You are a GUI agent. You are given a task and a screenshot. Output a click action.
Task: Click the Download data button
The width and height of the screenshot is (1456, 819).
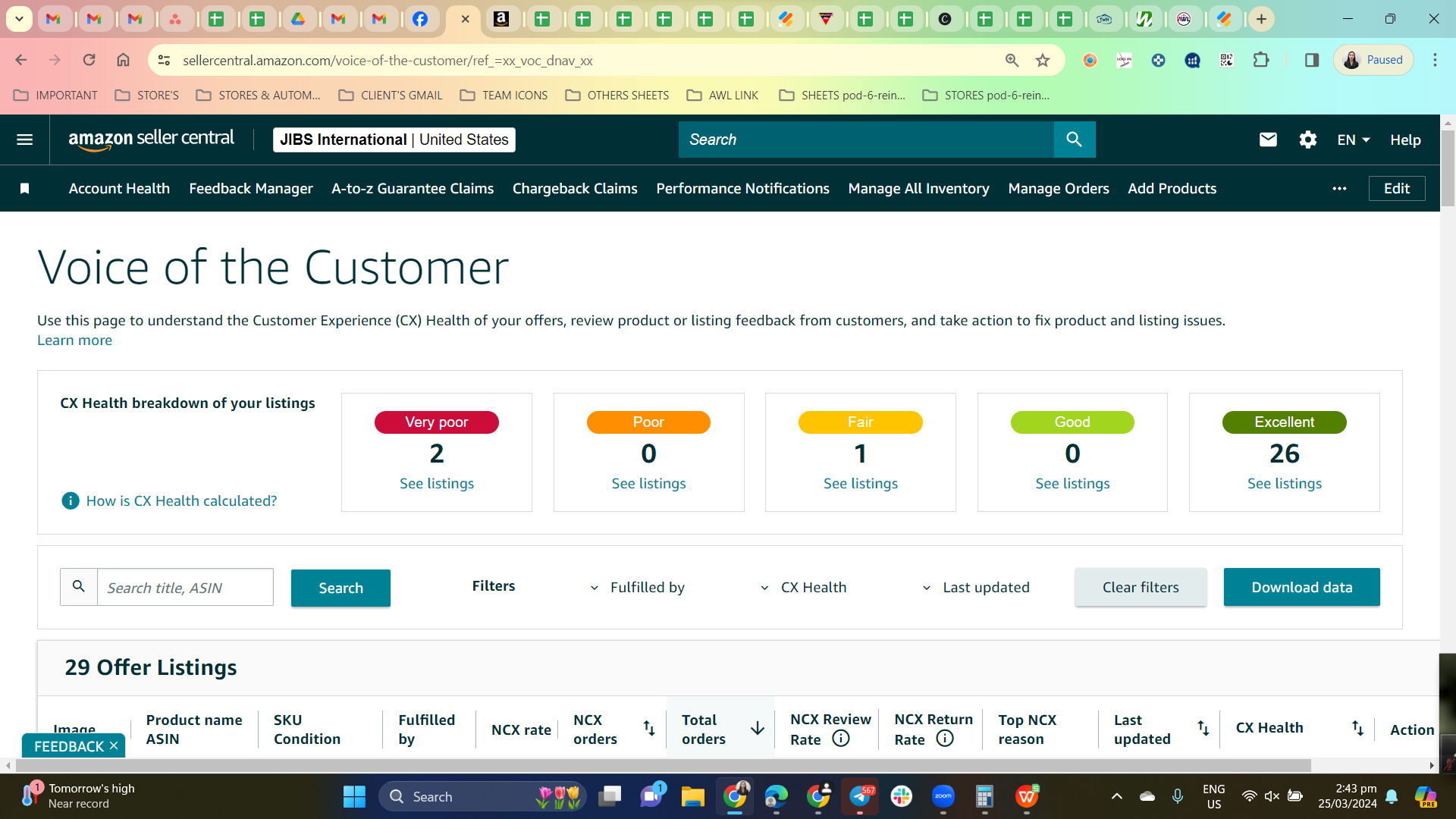[x=1301, y=587]
